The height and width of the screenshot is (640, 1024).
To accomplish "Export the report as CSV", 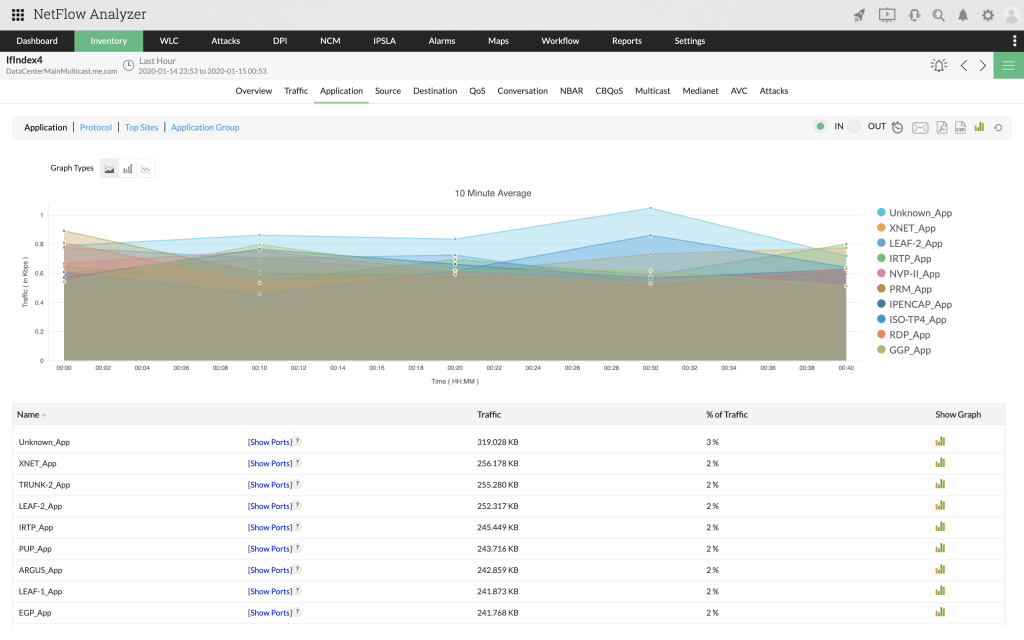I will coord(960,127).
